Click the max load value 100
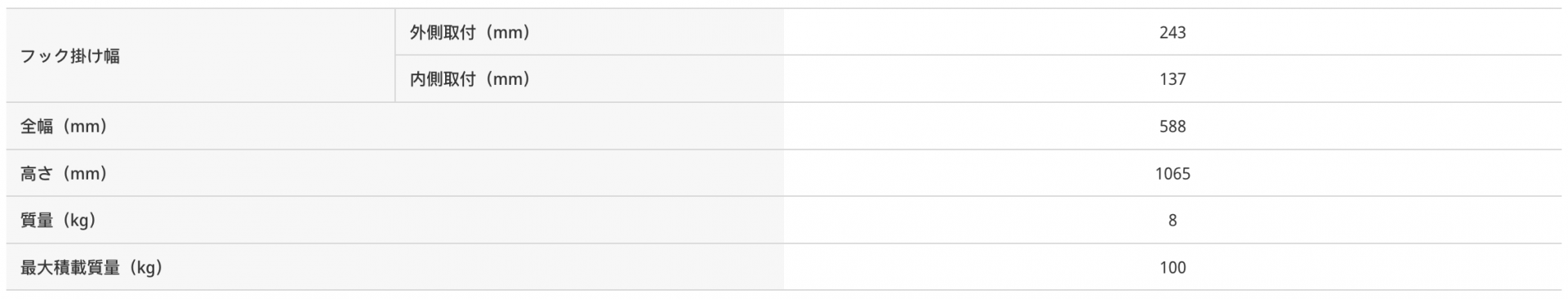 tap(1172, 267)
